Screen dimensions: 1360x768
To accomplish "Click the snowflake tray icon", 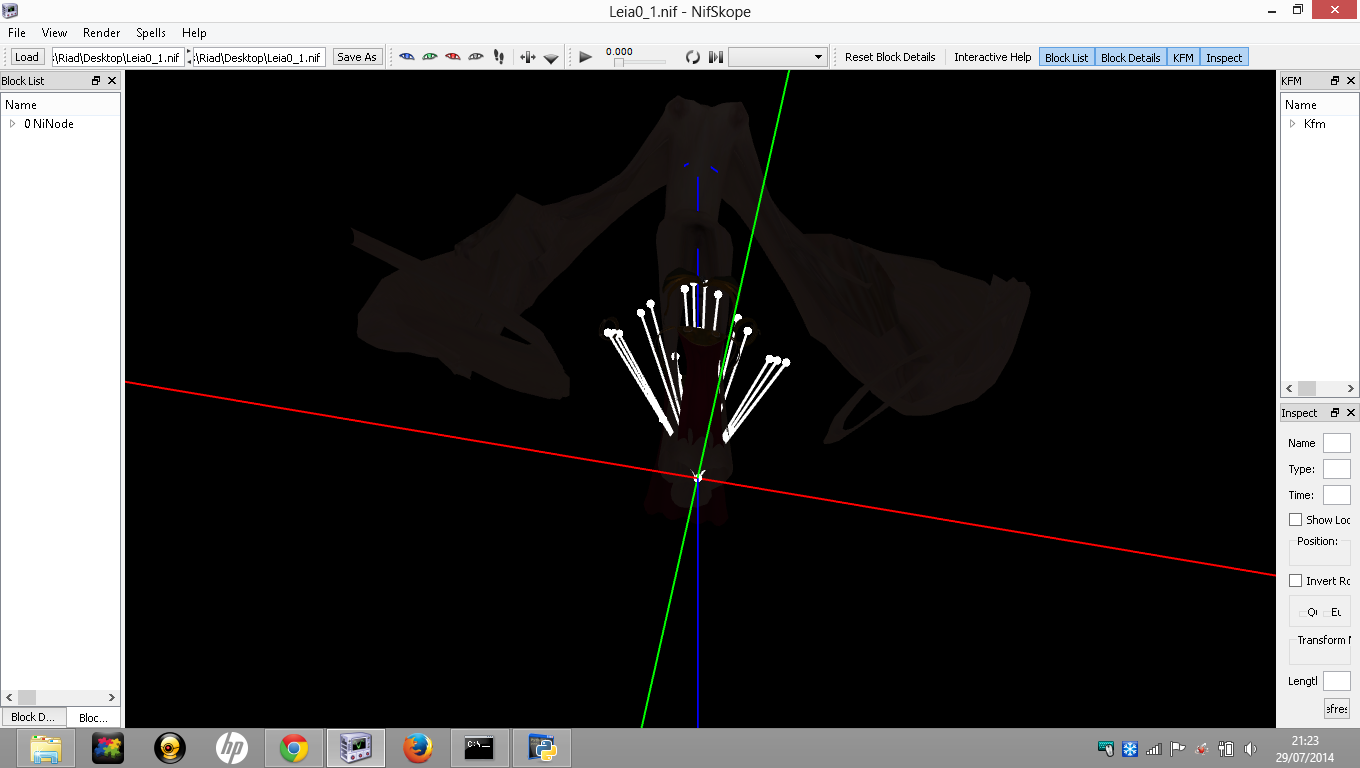I will coord(1130,748).
